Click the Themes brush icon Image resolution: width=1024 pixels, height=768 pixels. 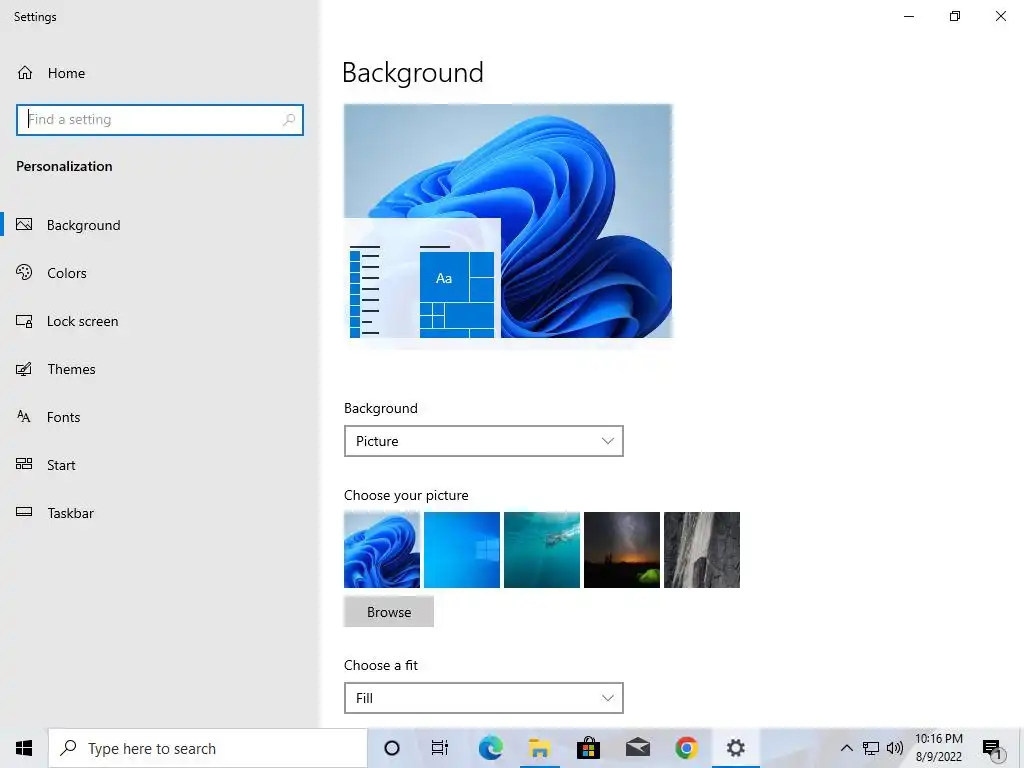(24, 369)
